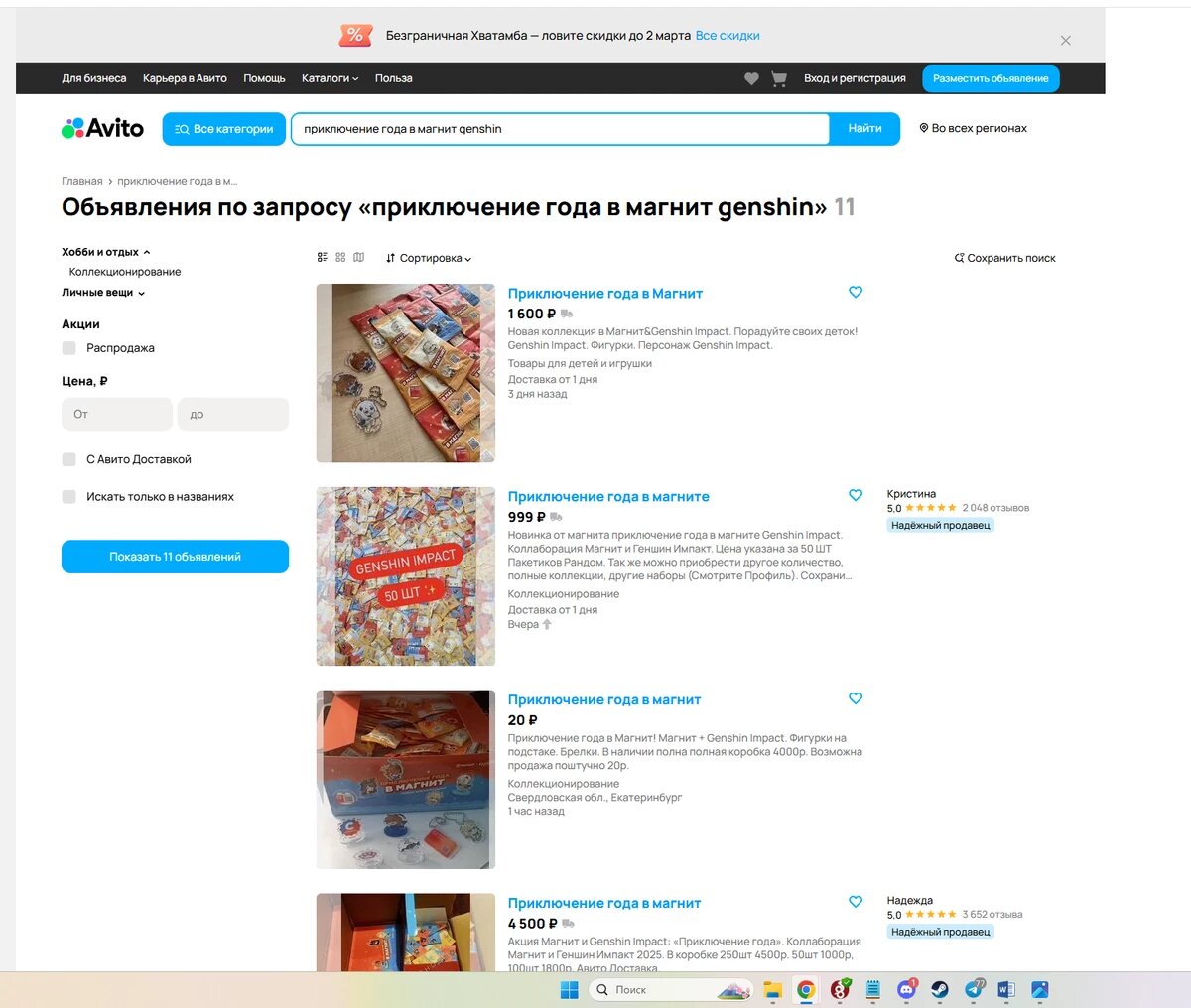Switch to list view icon
This screenshot has height=1008, width=1191.
coord(323,257)
